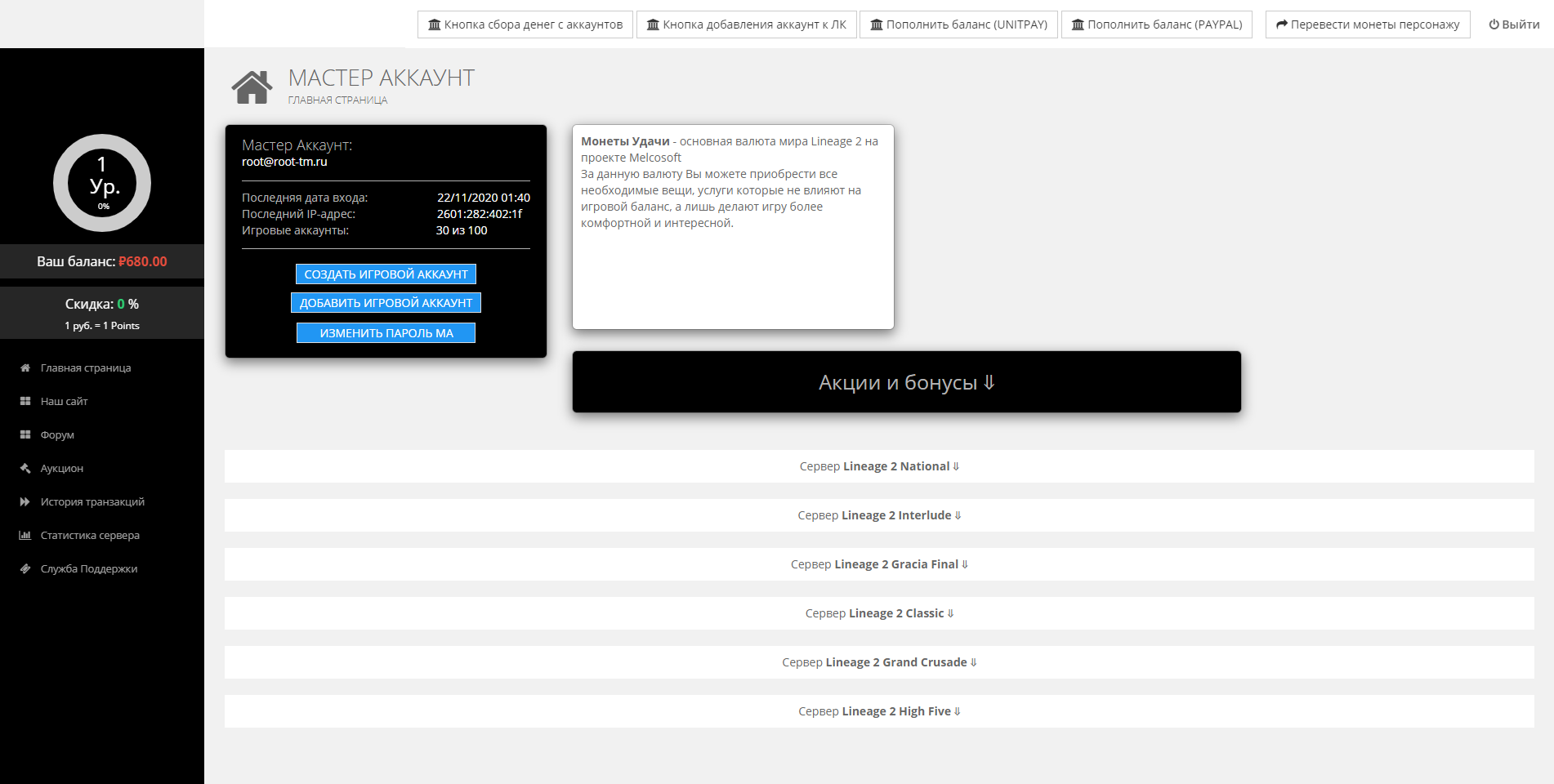
Task: Click the circular level 1 Ур. progress indicator
Action: 102,183
